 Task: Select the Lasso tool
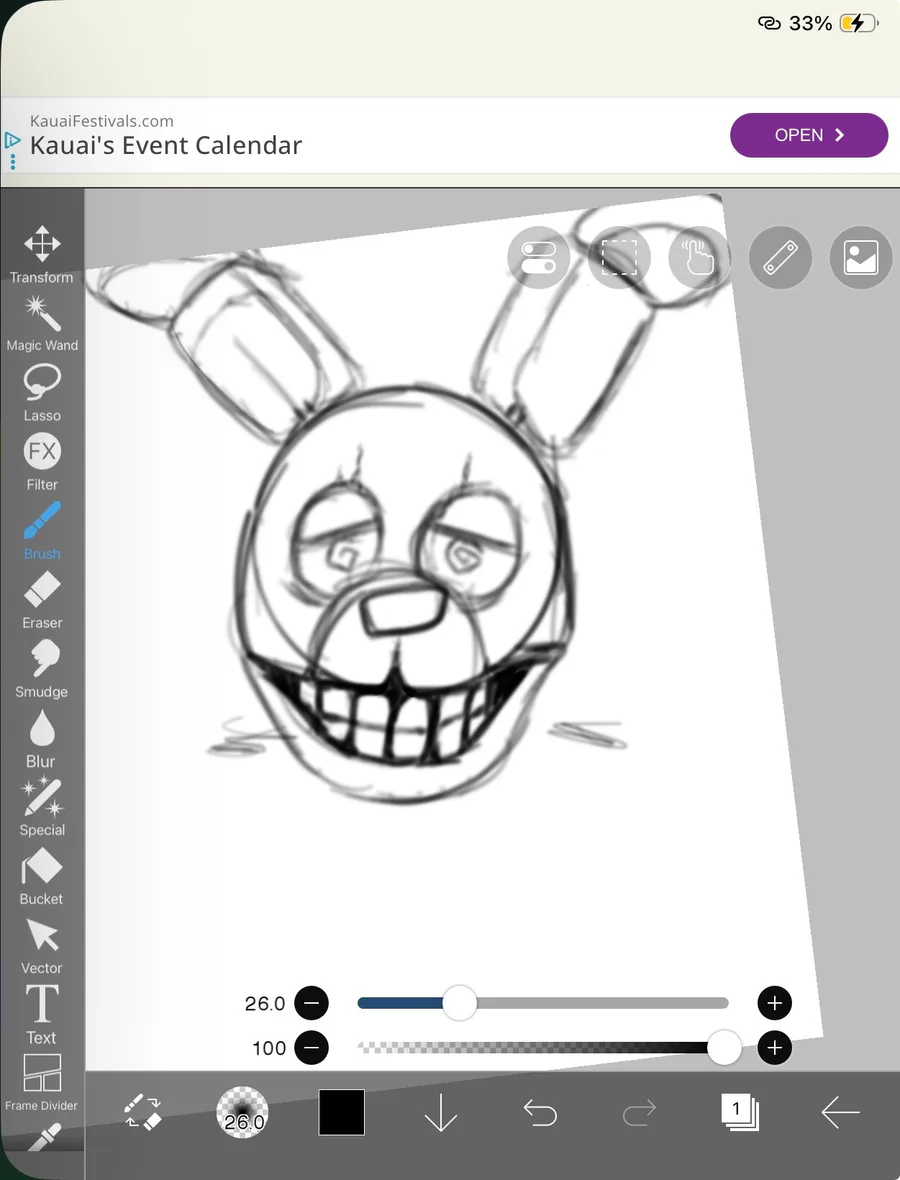[41, 392]
